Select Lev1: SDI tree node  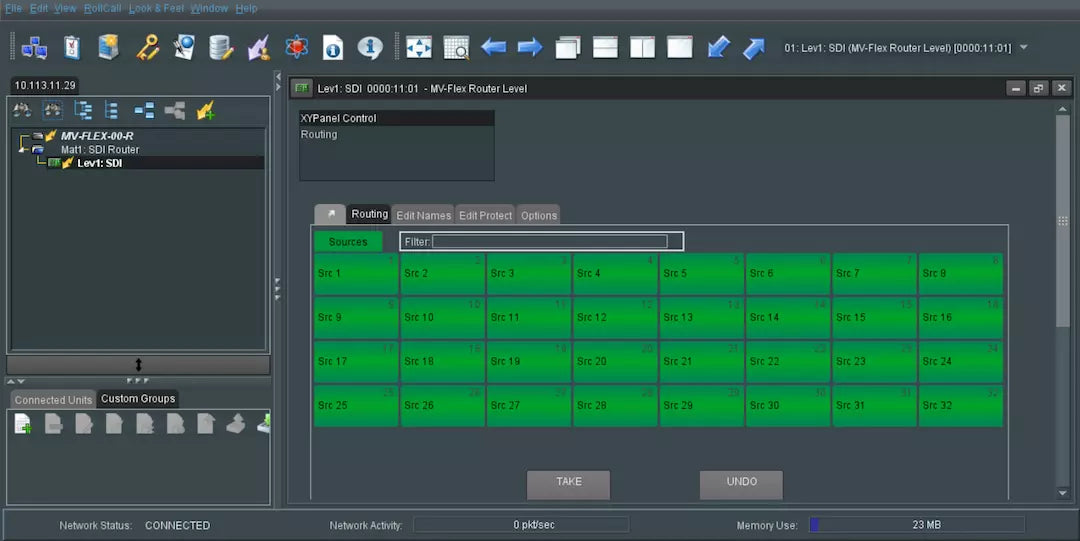tap(100, 163)
